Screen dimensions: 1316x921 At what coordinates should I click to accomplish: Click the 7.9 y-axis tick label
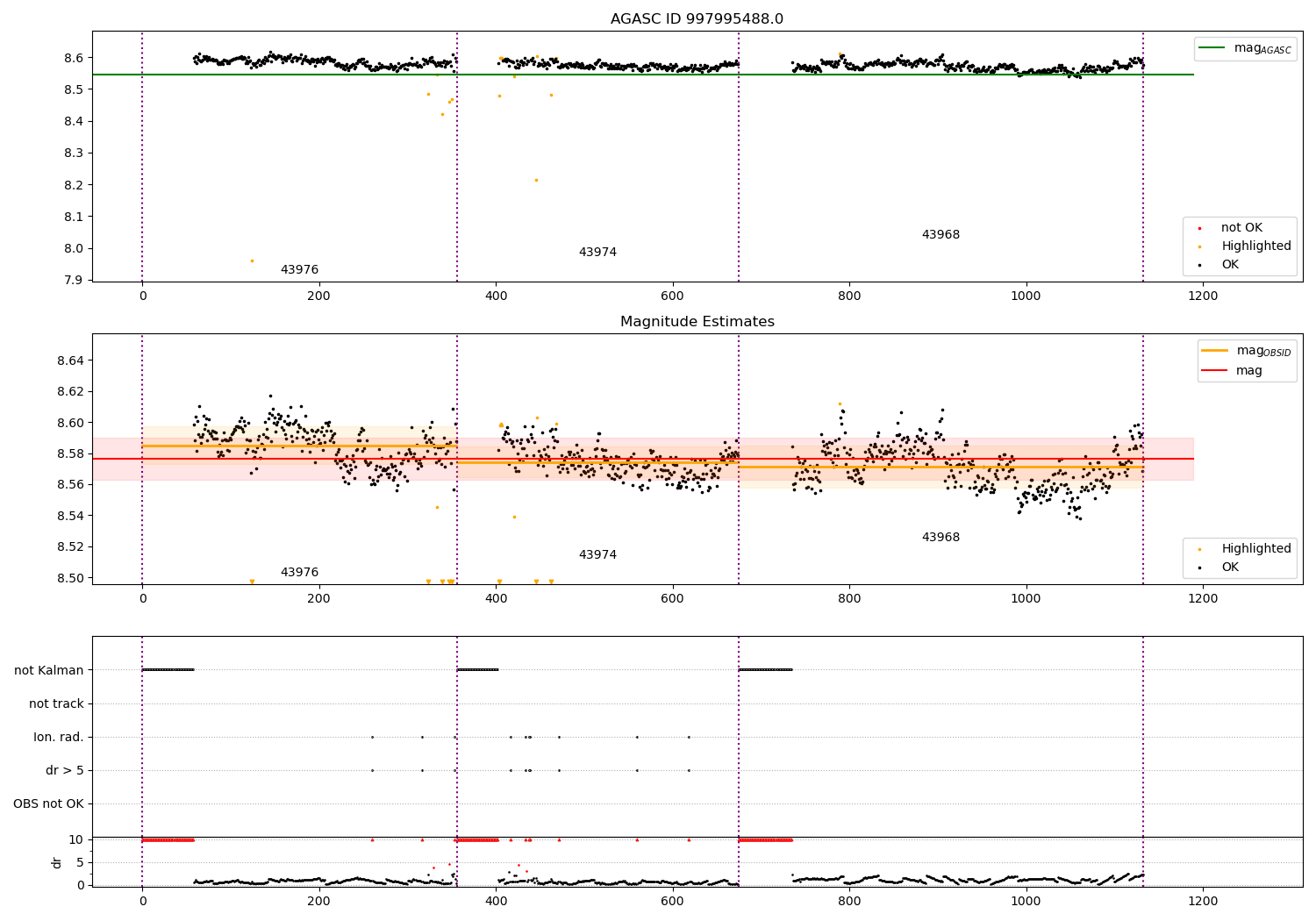tap(73, 280)
